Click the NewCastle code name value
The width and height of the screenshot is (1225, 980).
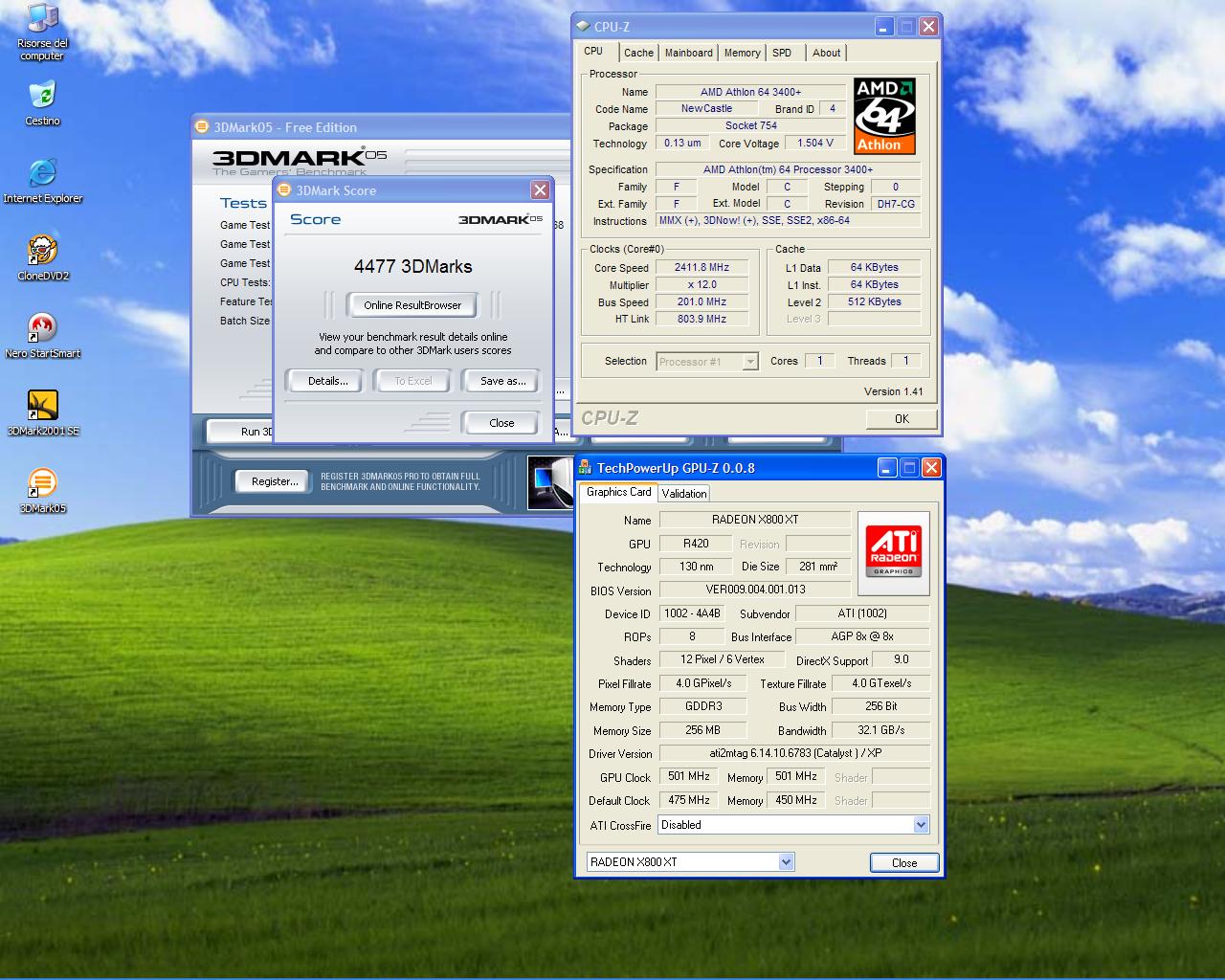pyautogui.click(x=706, y=109)
